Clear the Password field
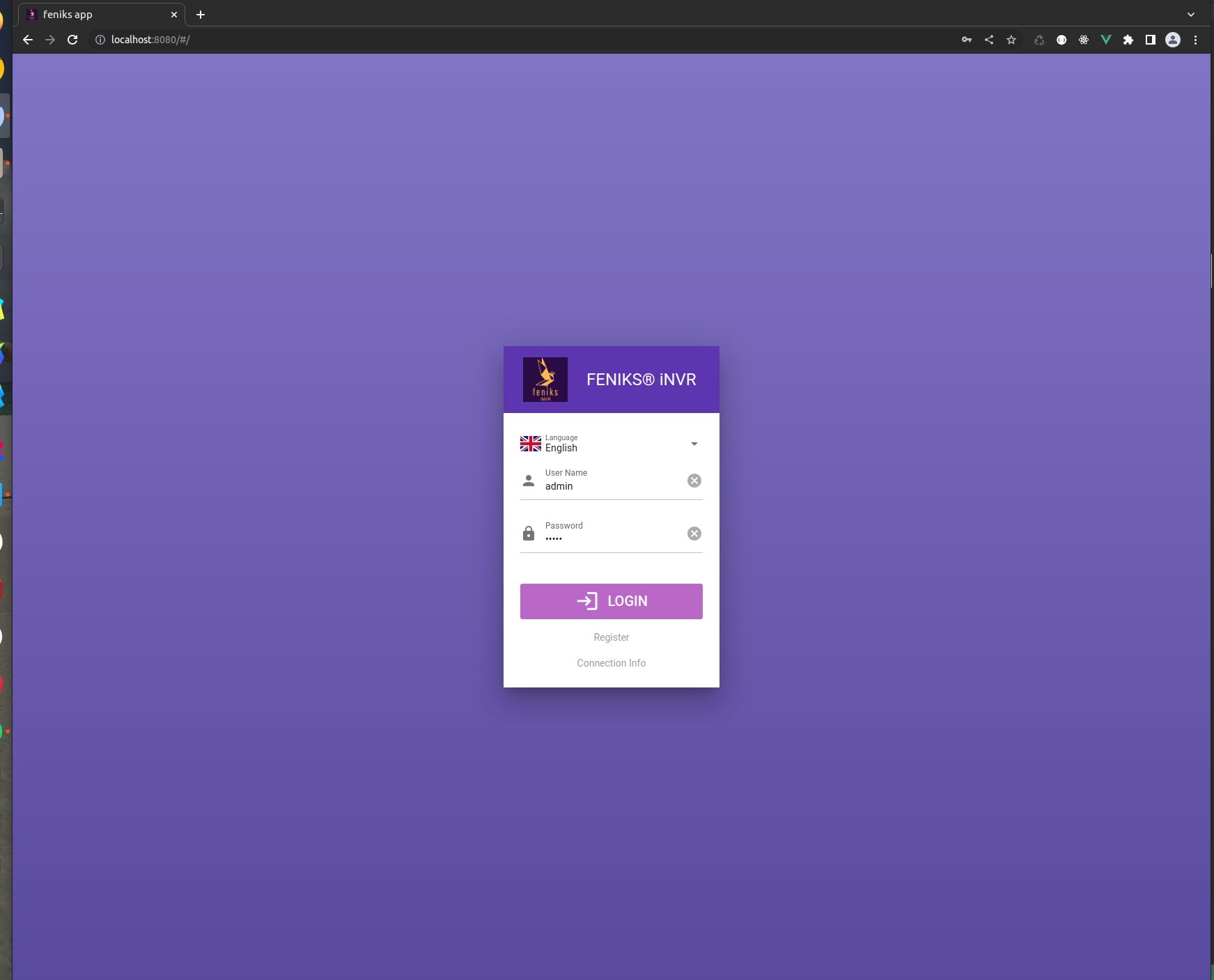The width and height of the screenshot is (1214, 980). tap(694, 534)
